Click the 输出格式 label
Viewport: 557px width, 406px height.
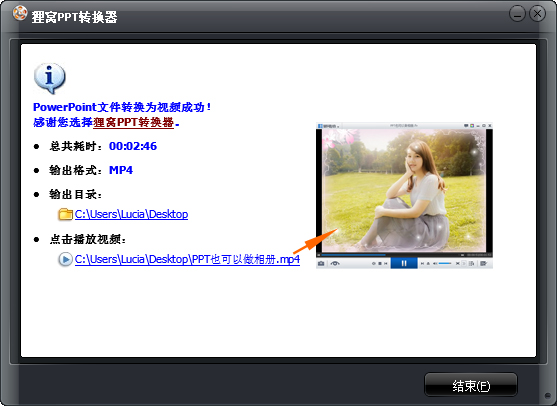[x=76, y=170]
